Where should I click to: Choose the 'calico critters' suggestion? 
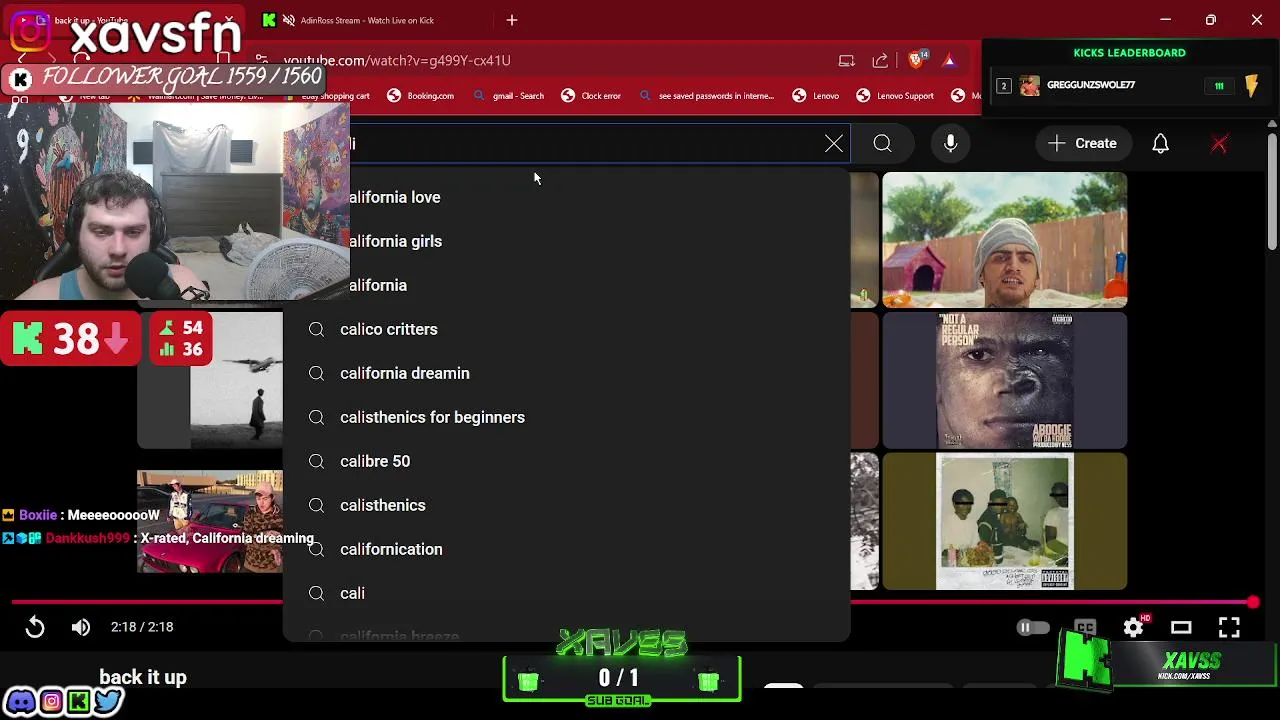coord(566,329)
